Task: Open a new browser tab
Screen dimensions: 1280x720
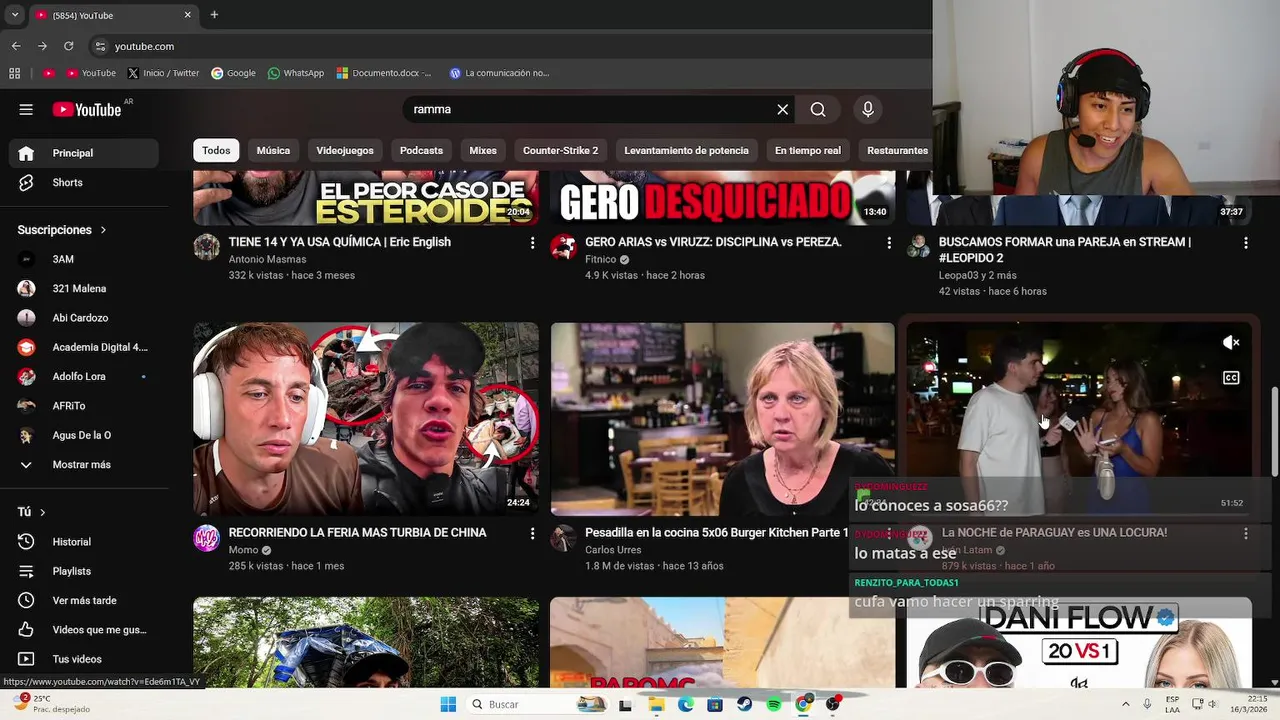Action: (214, 15)
